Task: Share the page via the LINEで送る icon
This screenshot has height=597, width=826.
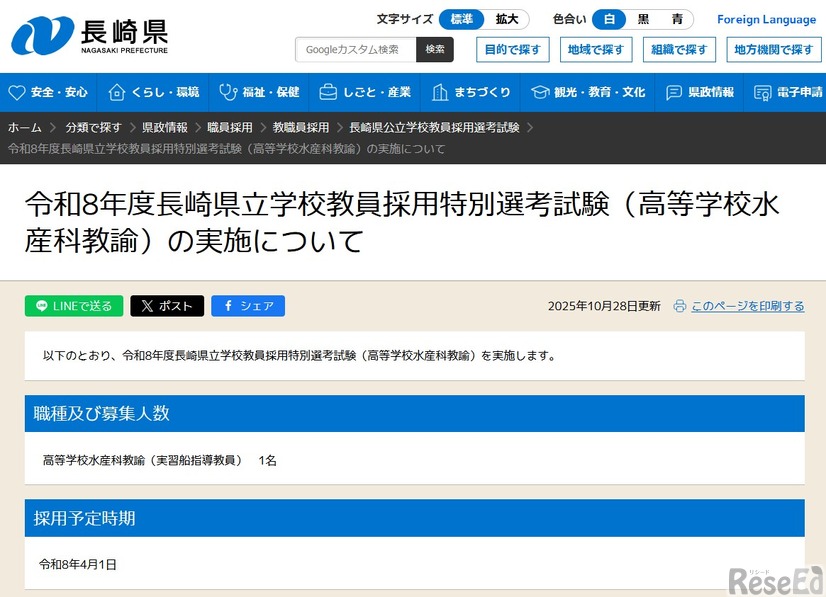Action: pos(42,305)
